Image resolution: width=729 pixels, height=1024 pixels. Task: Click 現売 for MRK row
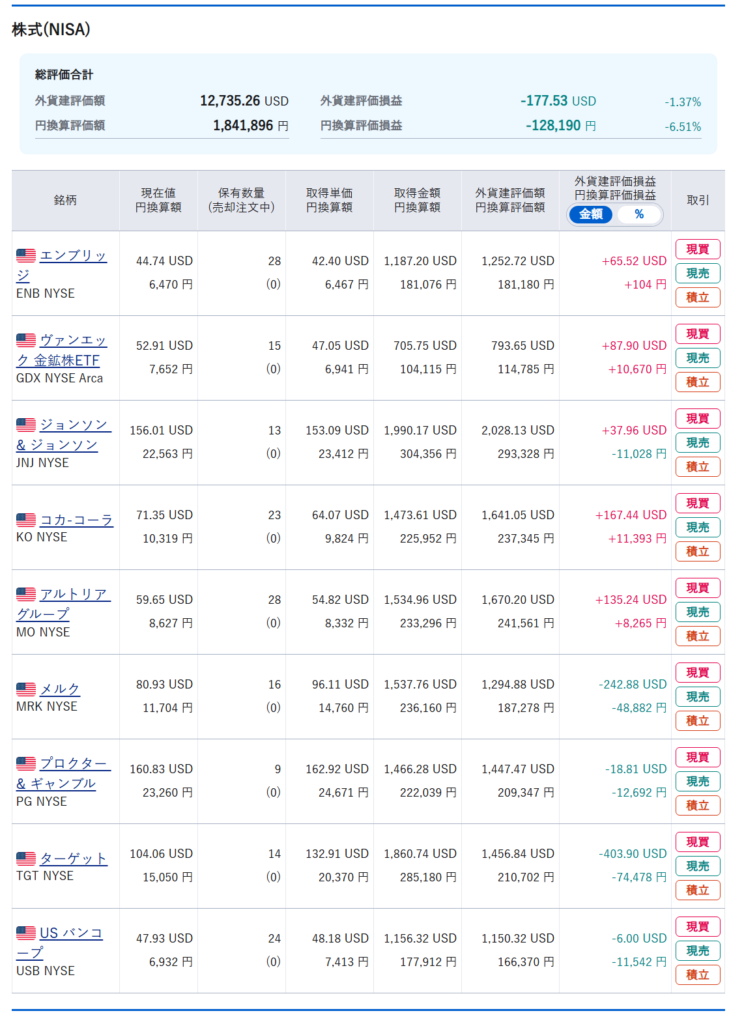pyautogui.click(x=698, y=697)
